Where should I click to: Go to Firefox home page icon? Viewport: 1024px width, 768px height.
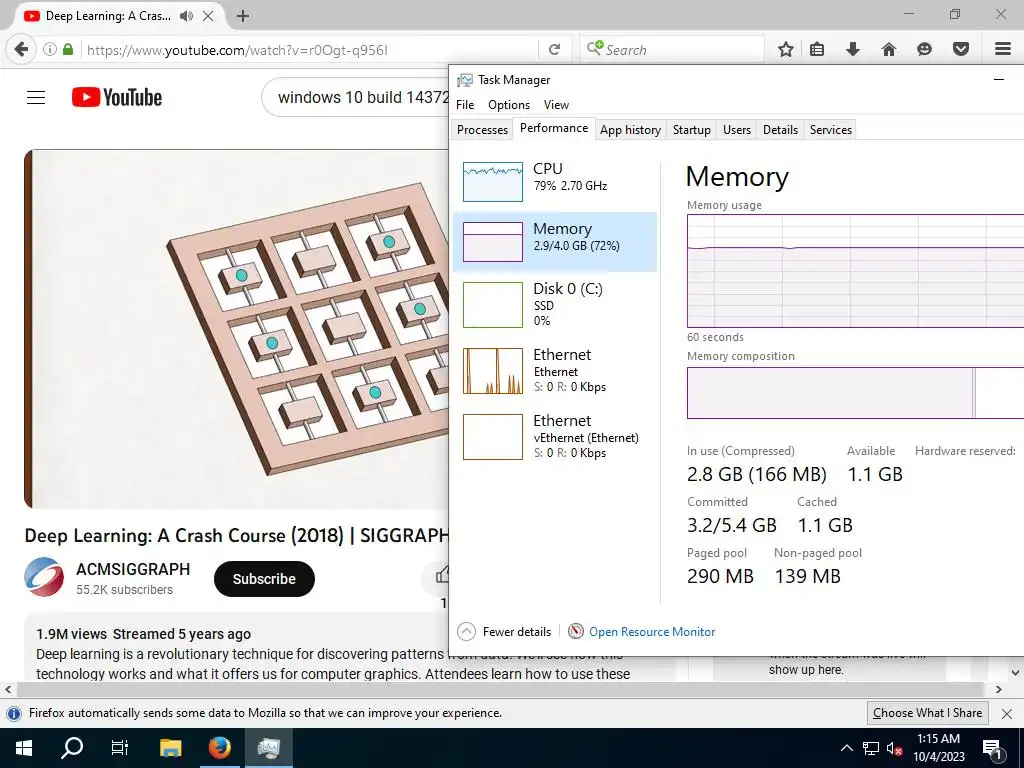coord(888,49)
